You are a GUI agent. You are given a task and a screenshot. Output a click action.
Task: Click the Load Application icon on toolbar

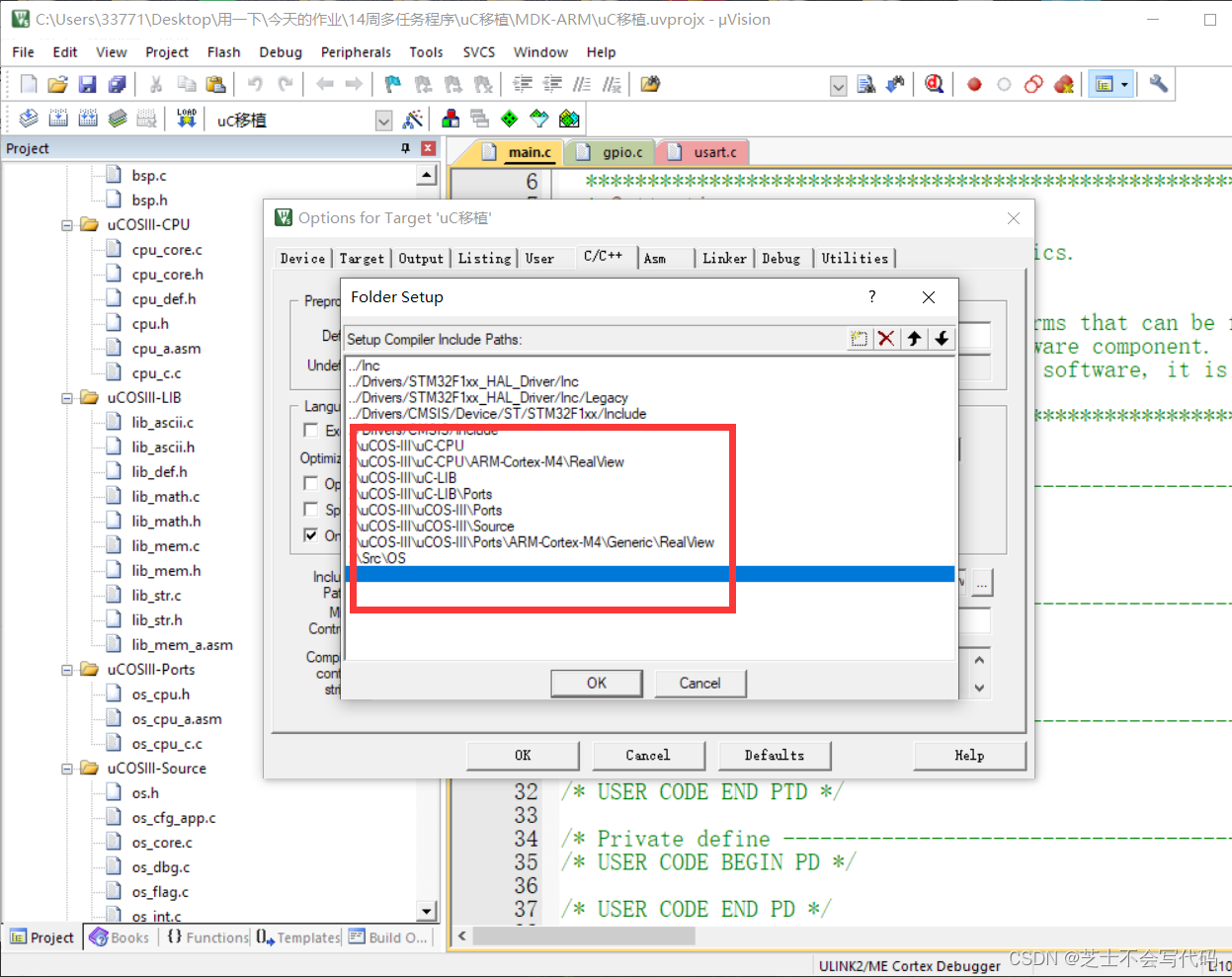(x=188, y=119)
